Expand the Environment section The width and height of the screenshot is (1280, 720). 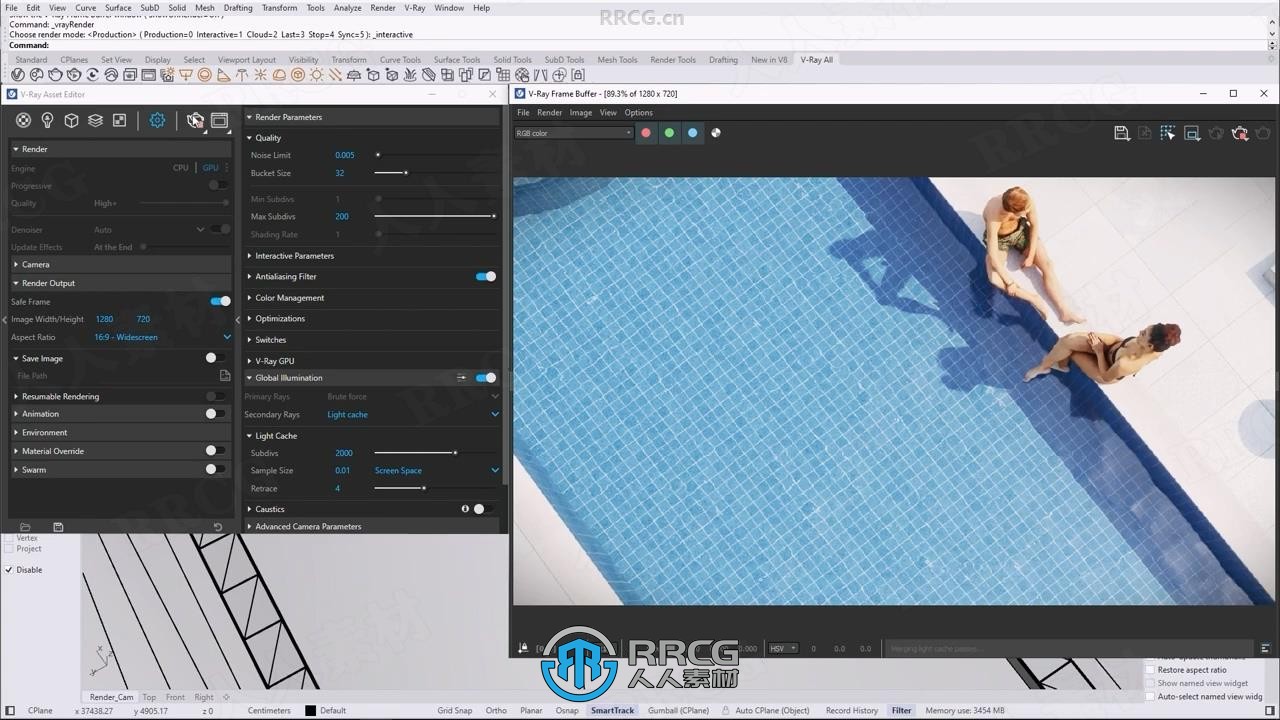[x=120, y=432]
